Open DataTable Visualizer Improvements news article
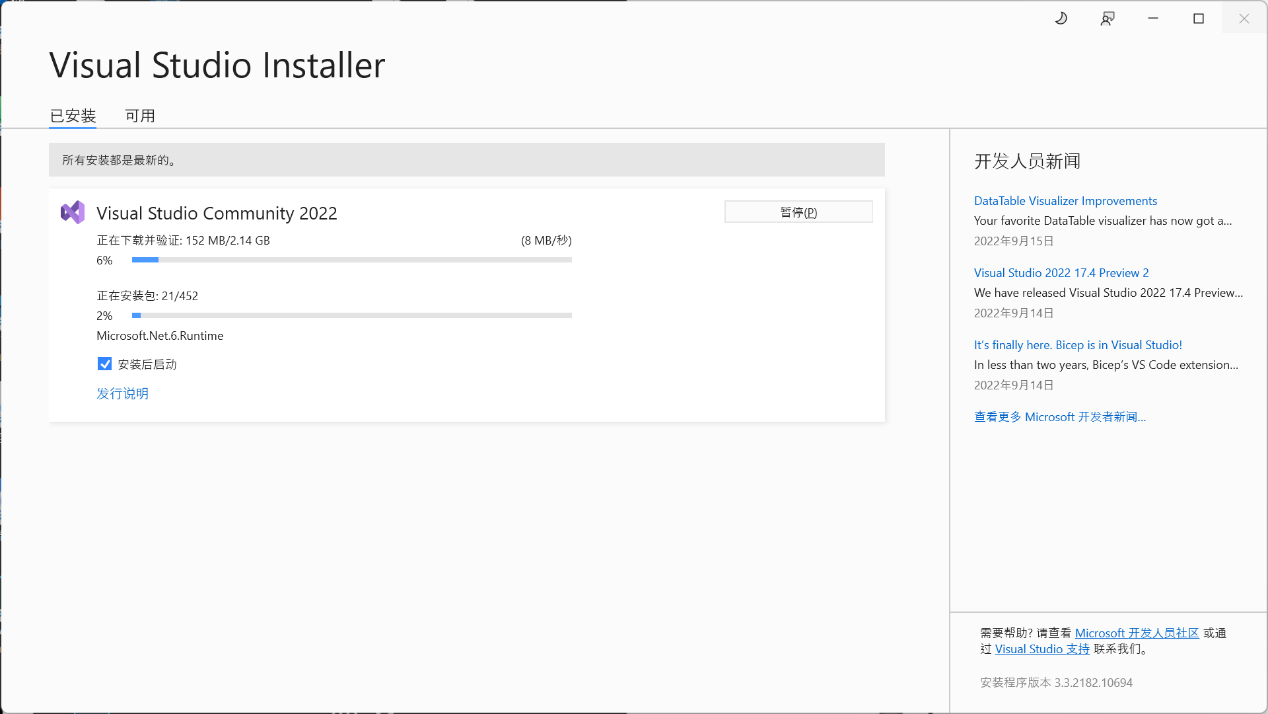This screenshot has width=1268, height=714. [1065, 201]
